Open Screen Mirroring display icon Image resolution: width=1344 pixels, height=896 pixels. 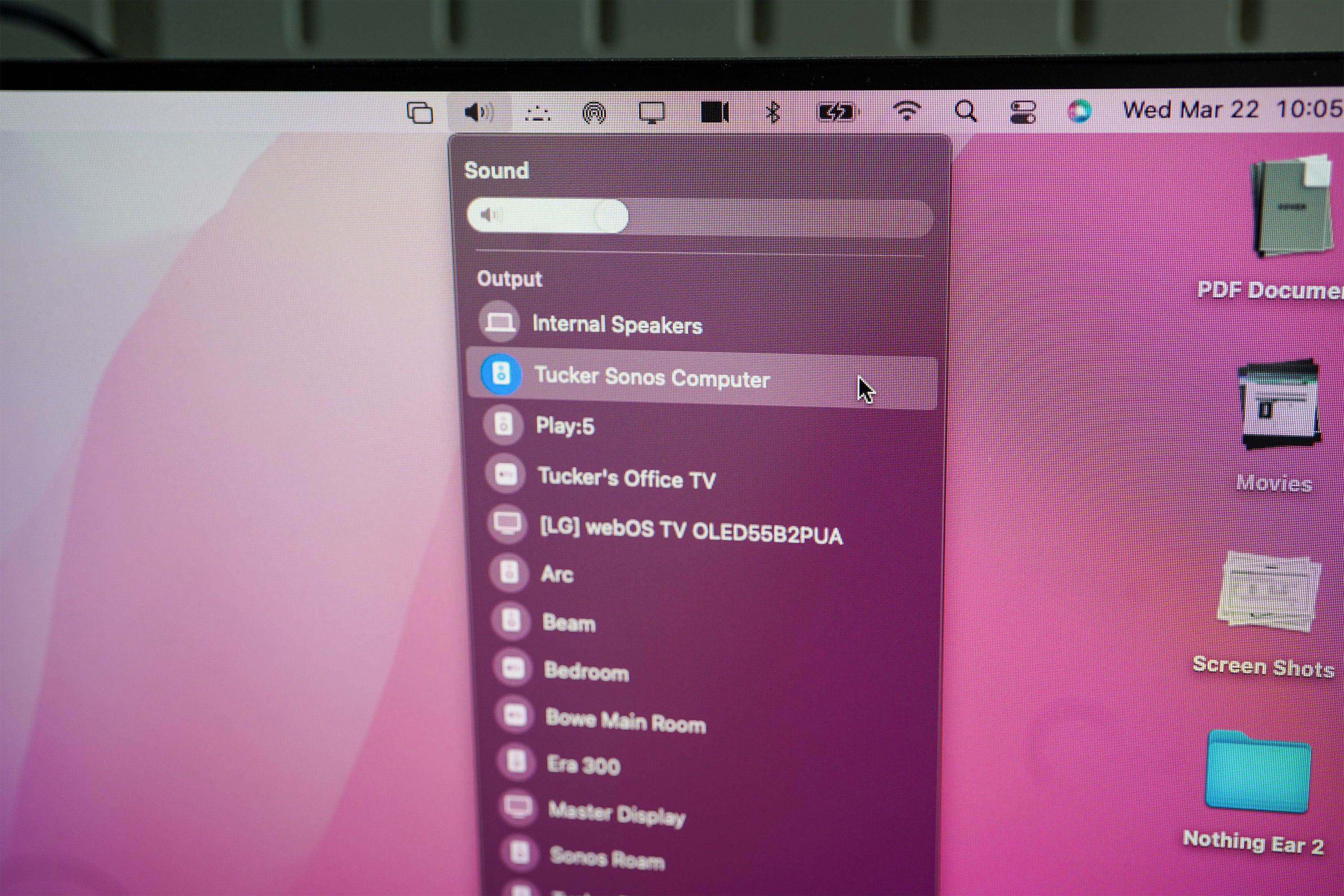click(x=651, y=112)
